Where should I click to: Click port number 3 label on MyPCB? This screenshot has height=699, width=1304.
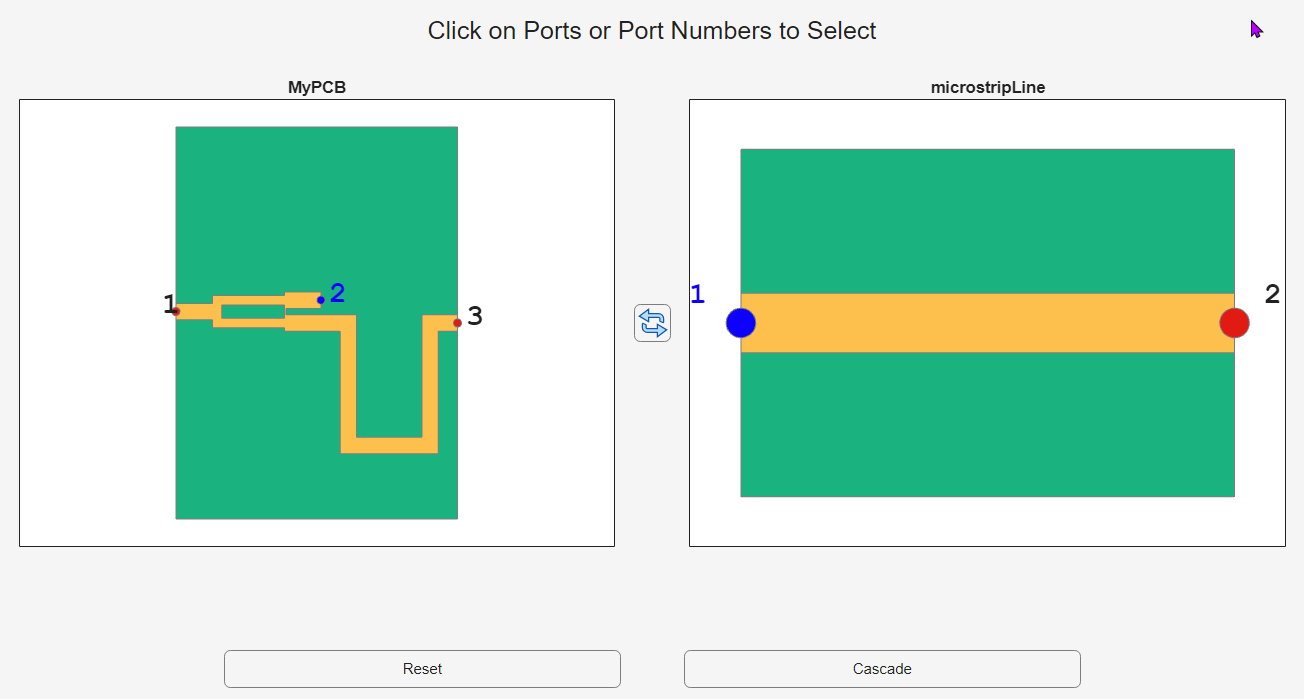click(475, 316)
